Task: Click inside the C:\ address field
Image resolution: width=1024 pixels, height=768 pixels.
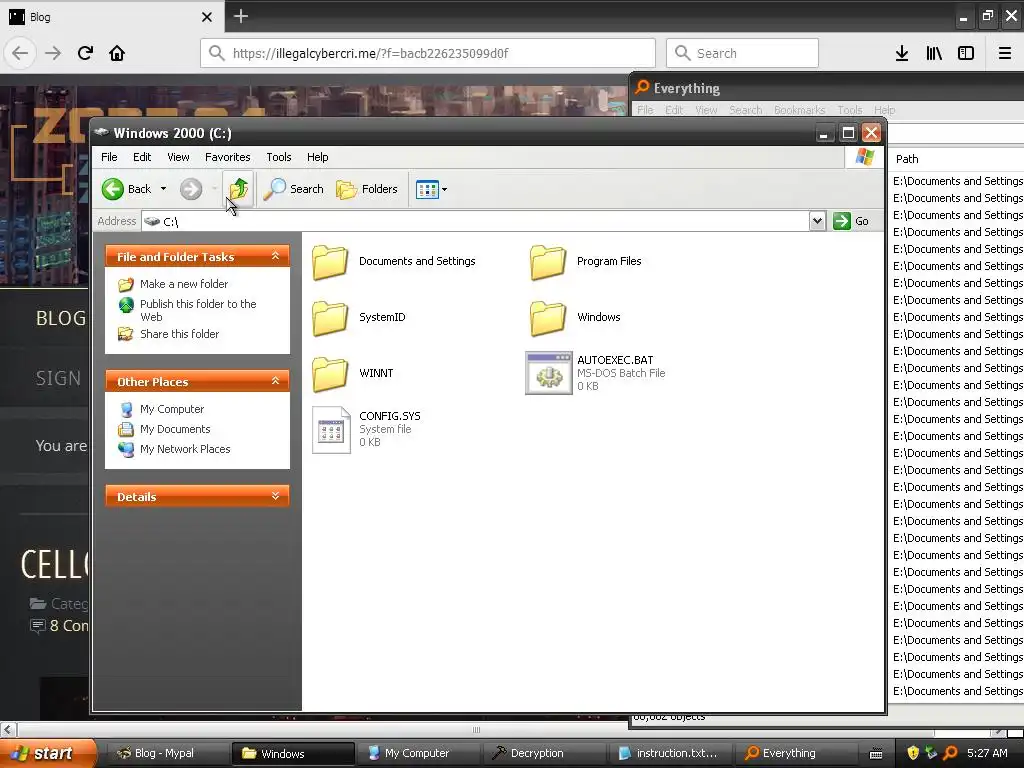Action: click(475, 221)
